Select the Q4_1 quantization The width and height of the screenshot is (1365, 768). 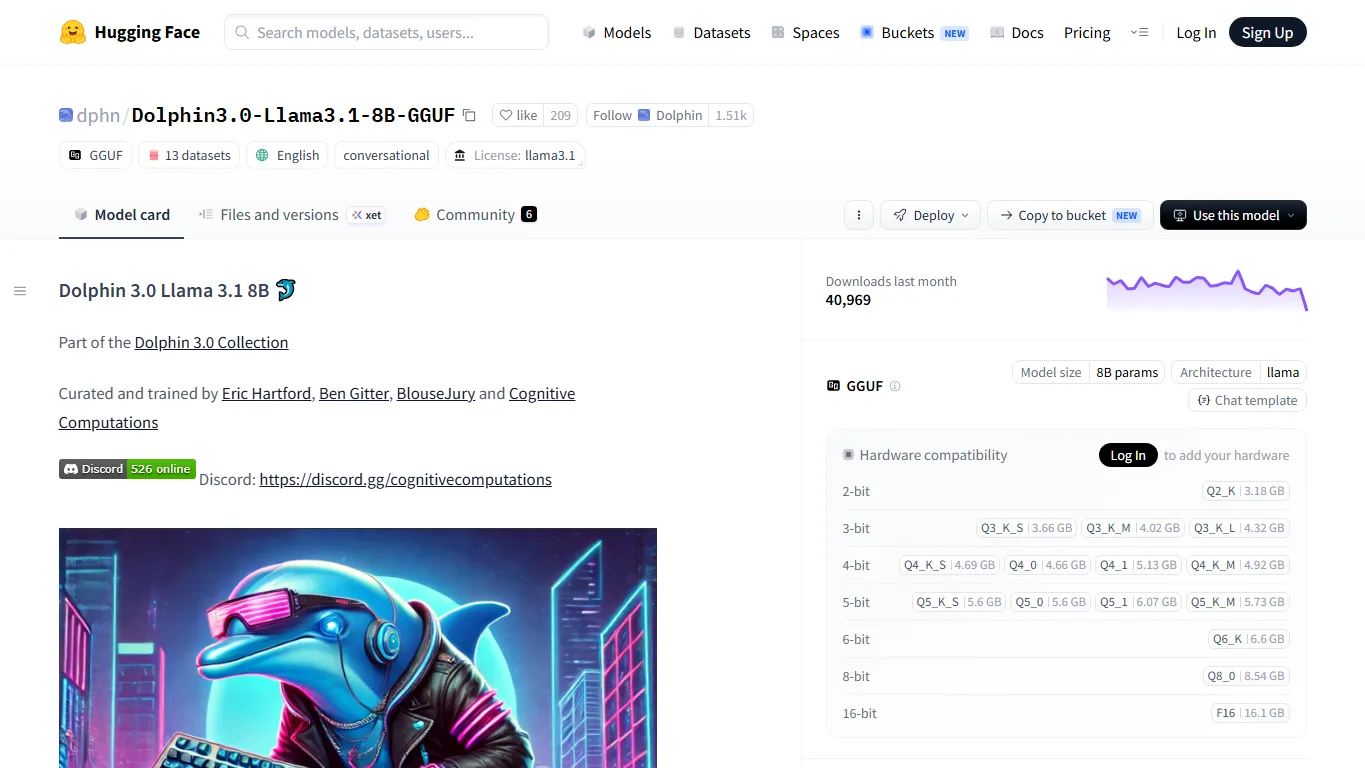click(x=1138, y=565)
